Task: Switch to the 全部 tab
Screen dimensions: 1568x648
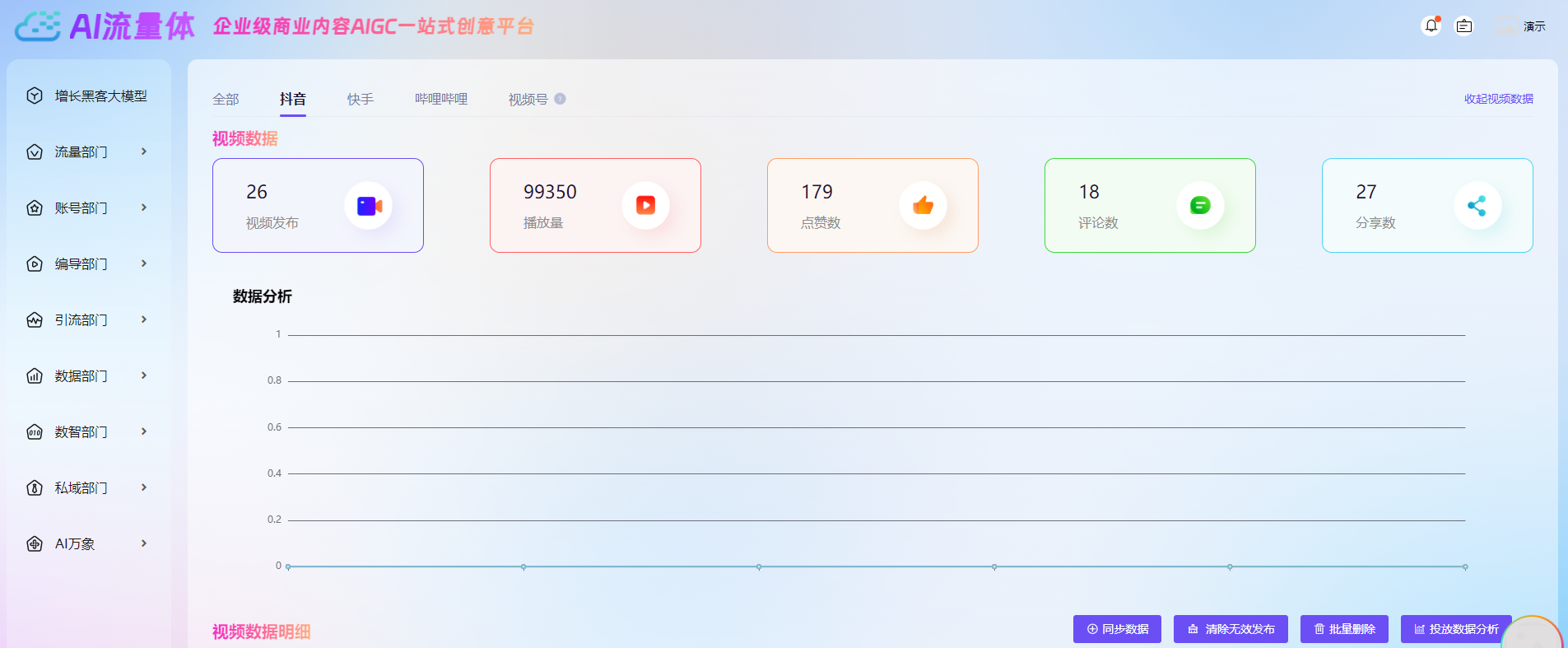Action: coord(226,99)
